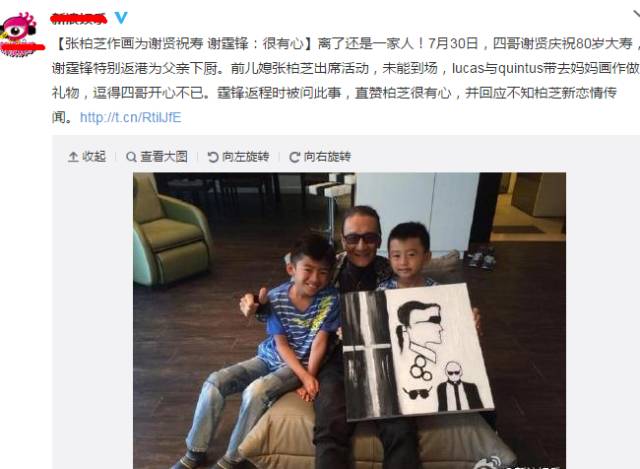Screen dimensions: 640x469
Task: Open the post options chevron at top right
Action: (636, 15)
